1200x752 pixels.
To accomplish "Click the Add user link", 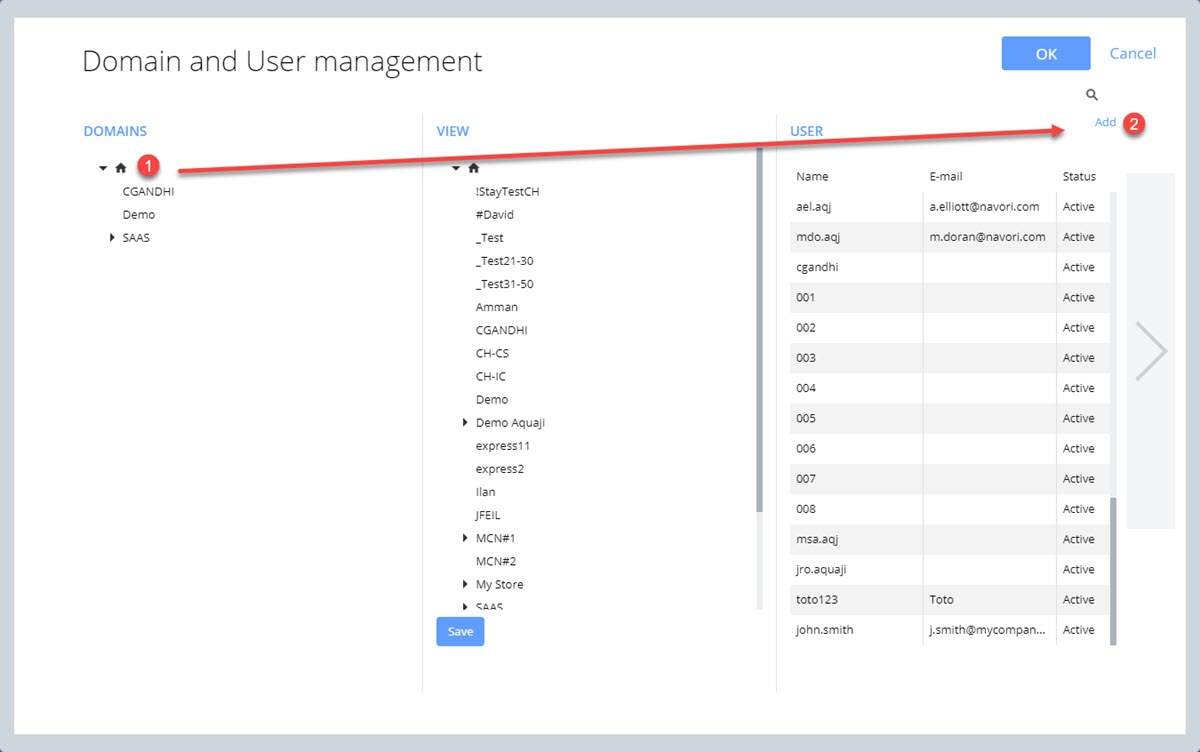I will click(1105, 122).
